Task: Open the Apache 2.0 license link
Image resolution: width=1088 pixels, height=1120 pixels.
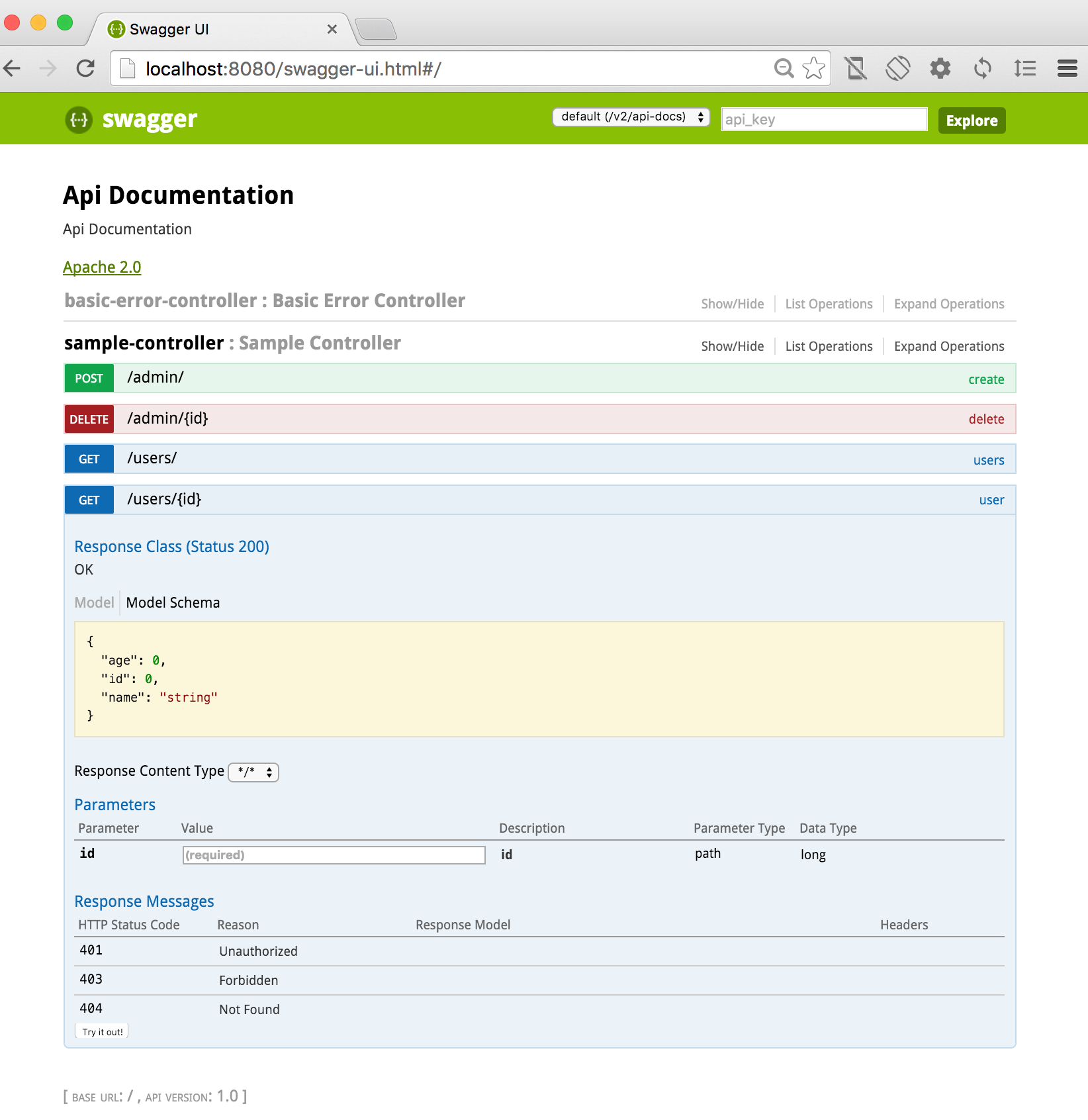Action: (102, 267)
